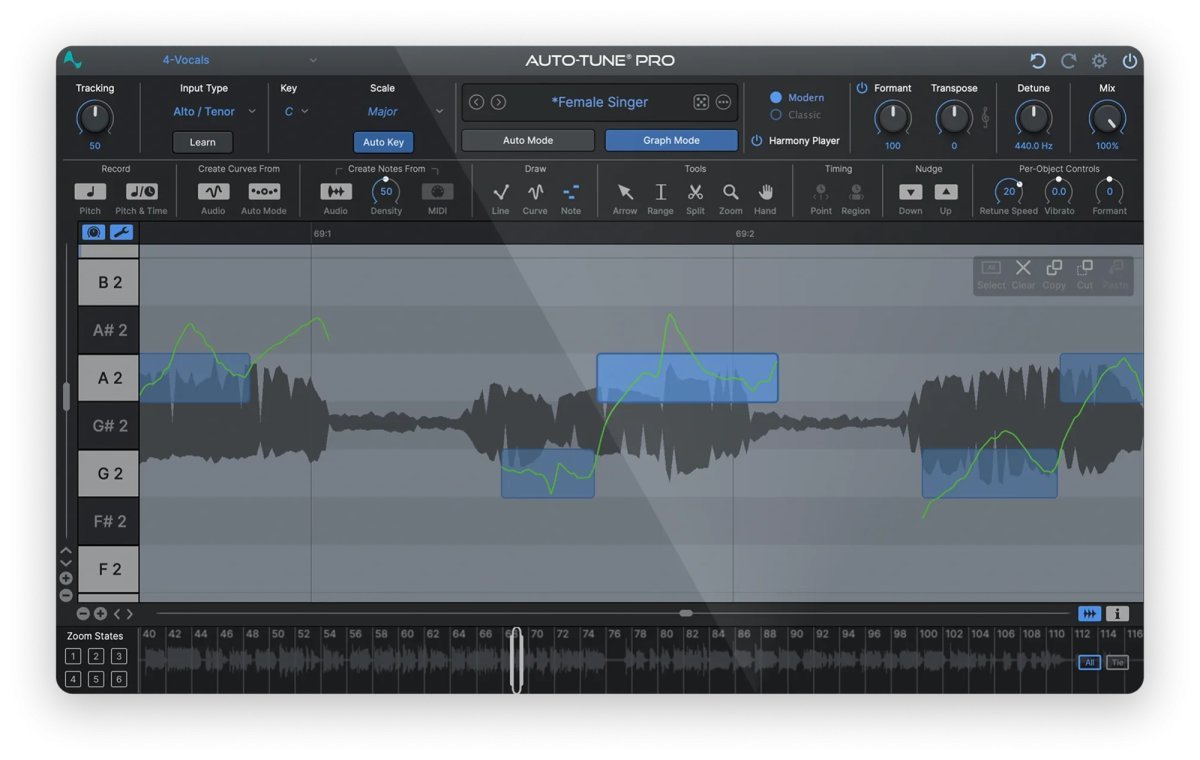The height and width of the screenshot is (760, 1200).
Task: Zoom out horizontally with minus button
Action: click(83, 614)
